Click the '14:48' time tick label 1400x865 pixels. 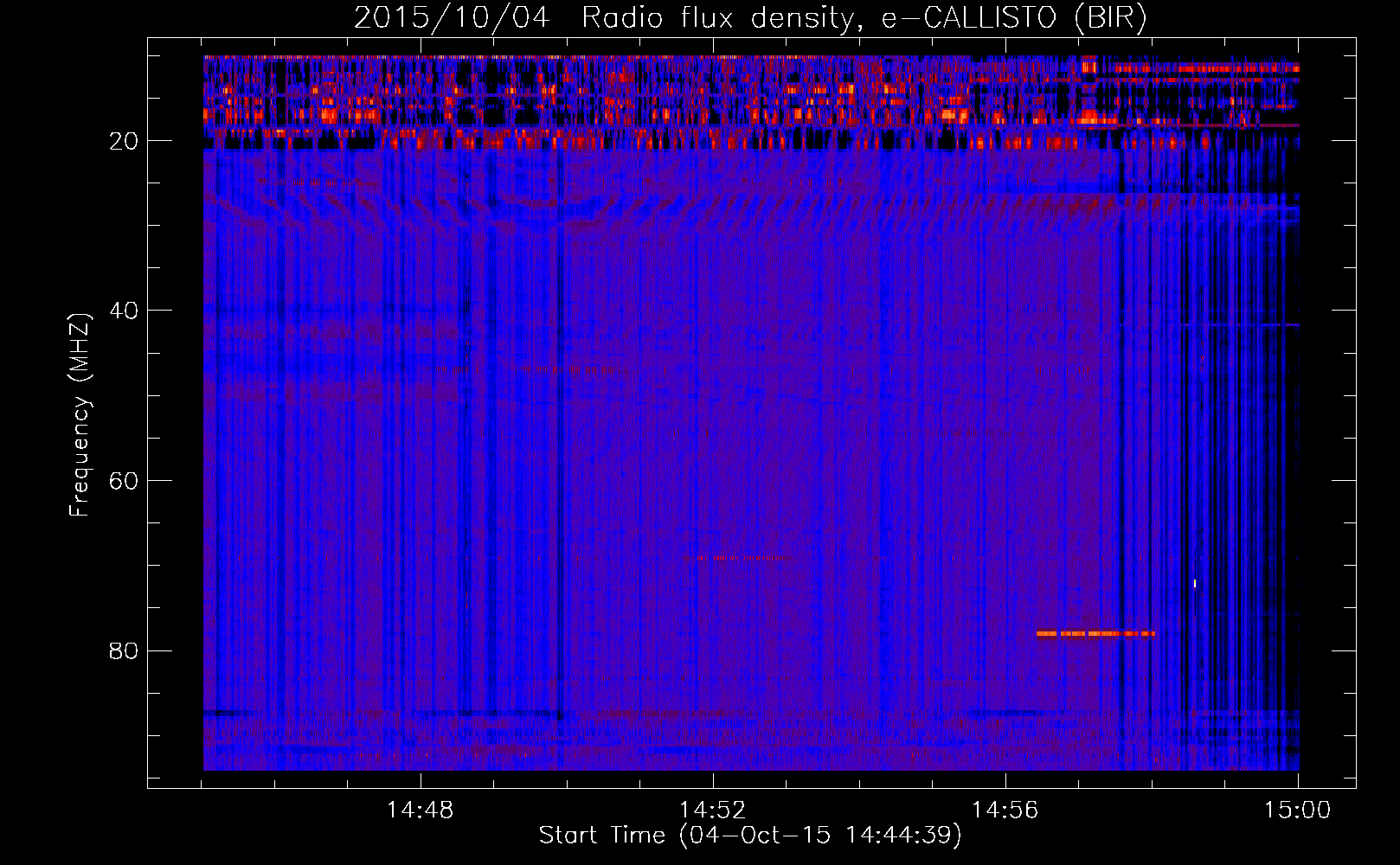click(x=420, y=811)
